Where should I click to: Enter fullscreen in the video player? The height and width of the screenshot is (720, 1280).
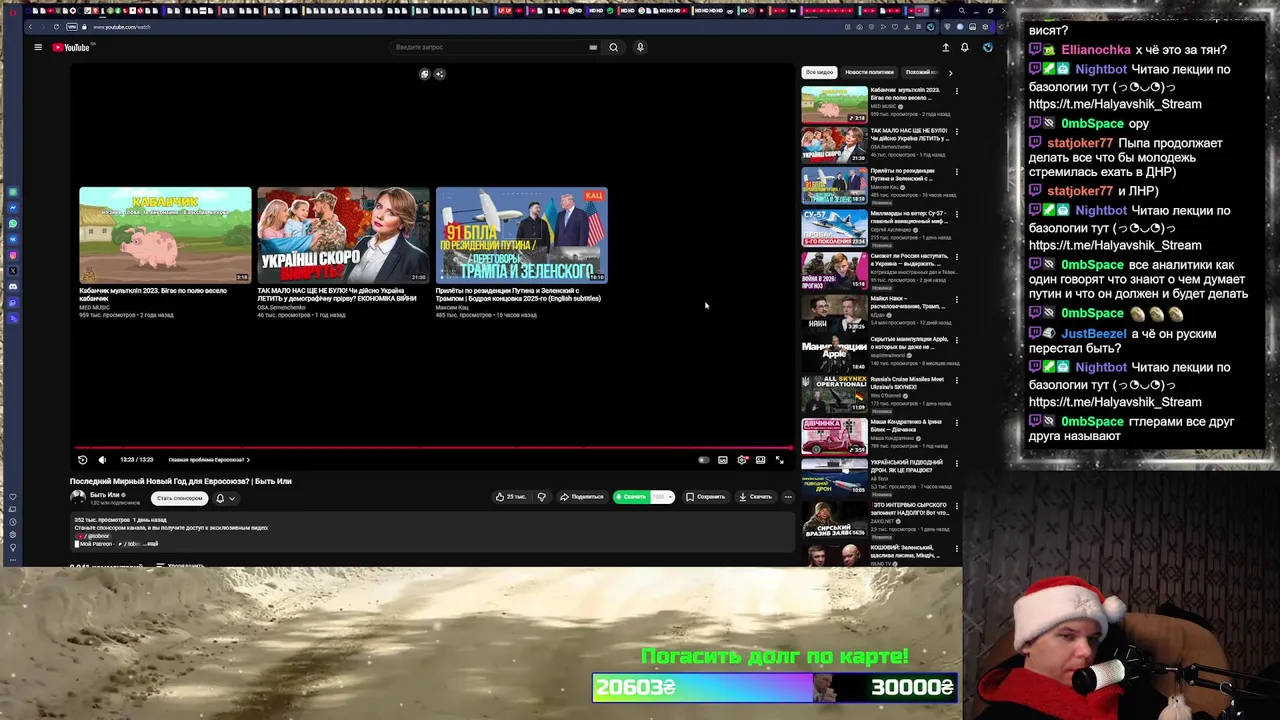click(780, 460)
